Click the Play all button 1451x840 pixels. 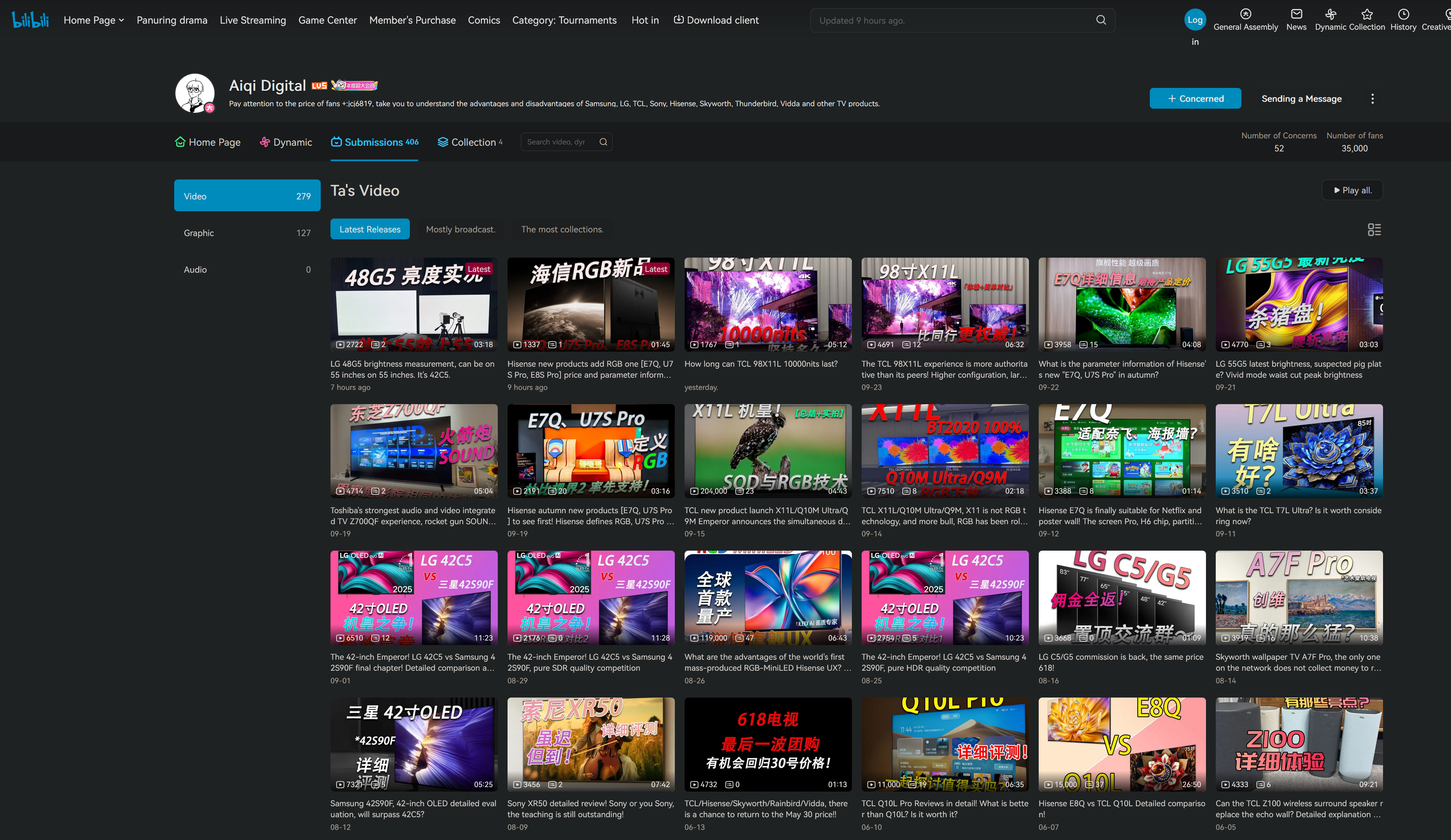pyautogui.click(x=1352, y=190)
